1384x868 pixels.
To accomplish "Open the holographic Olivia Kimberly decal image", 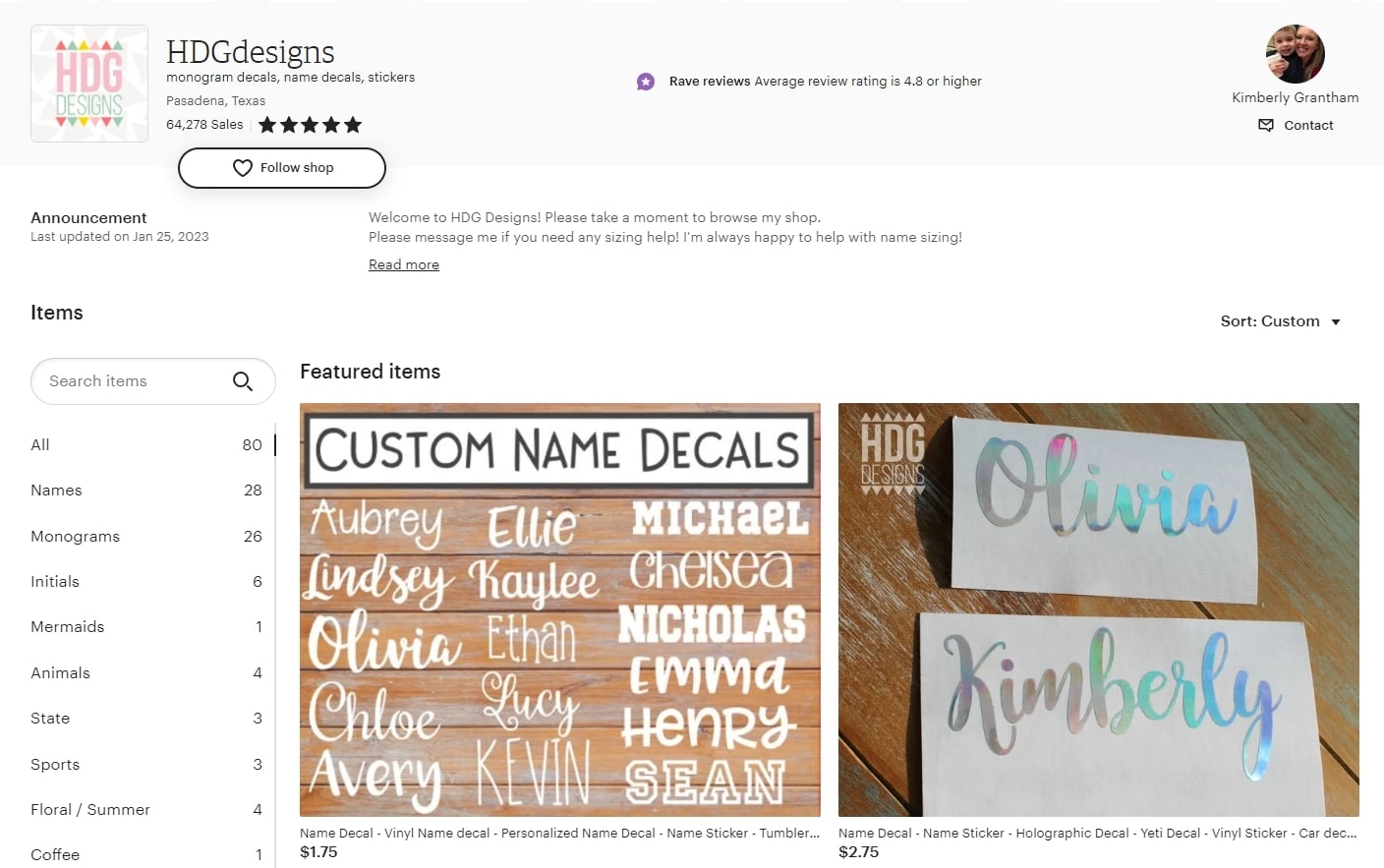I will (x=1099, y=609).
